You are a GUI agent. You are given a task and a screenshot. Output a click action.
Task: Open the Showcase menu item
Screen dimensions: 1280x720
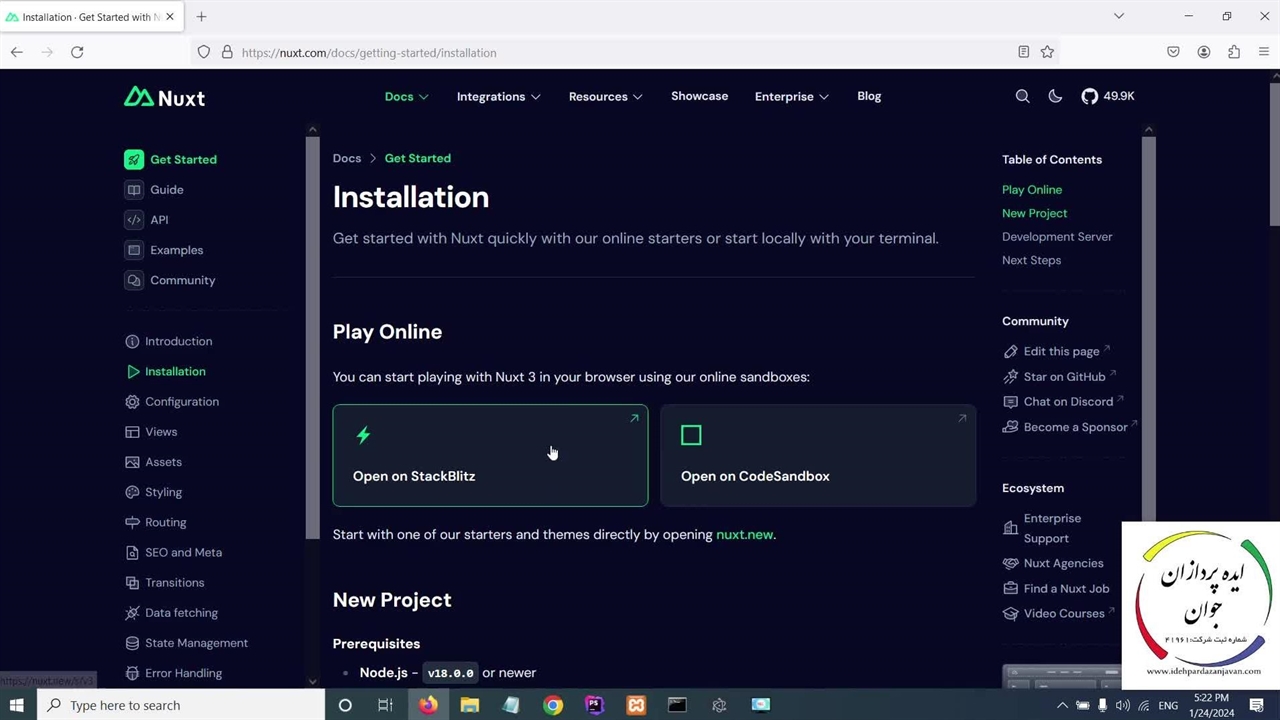click(x=699, y=96)
